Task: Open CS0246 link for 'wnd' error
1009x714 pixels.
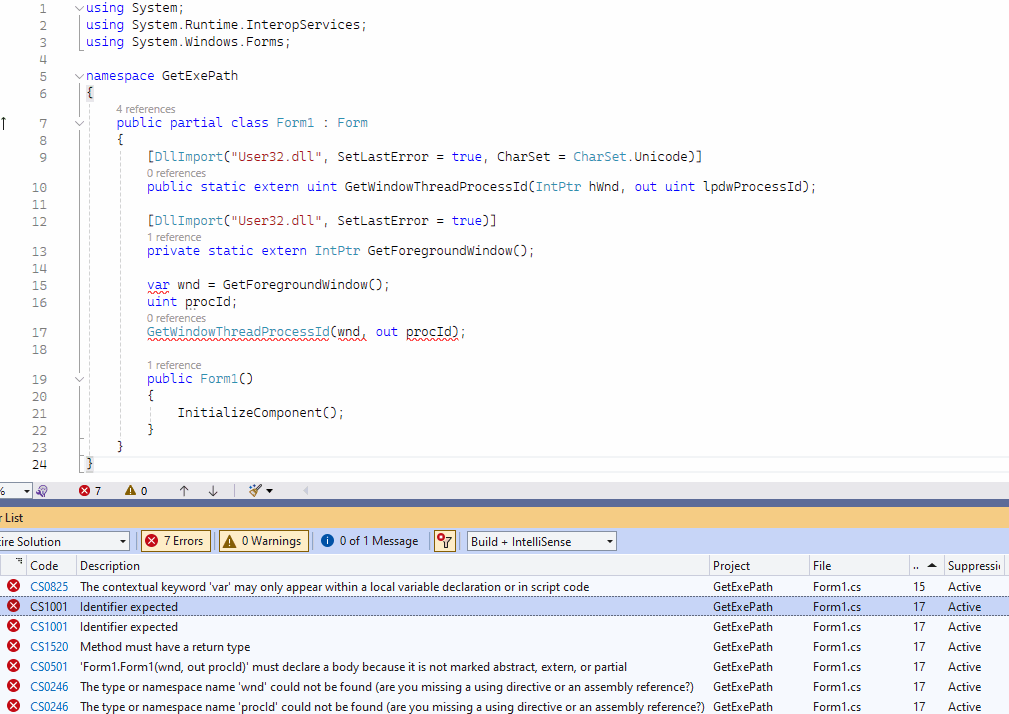Action: point(49,686)
